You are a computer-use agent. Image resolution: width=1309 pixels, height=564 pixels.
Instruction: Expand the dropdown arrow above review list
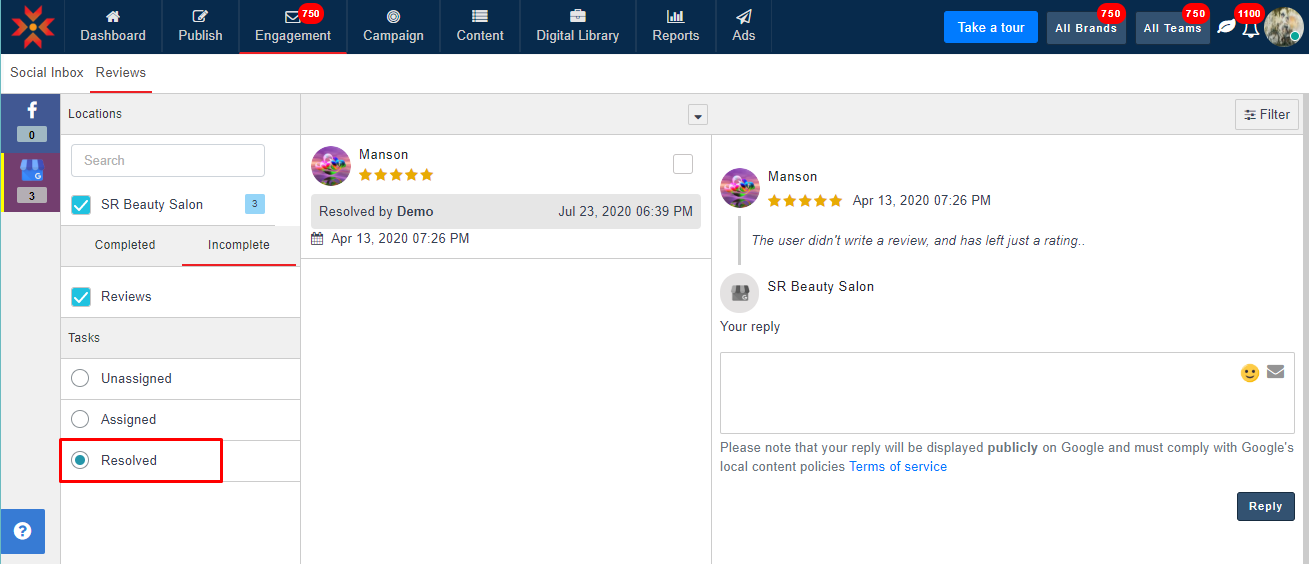[698, 115]
